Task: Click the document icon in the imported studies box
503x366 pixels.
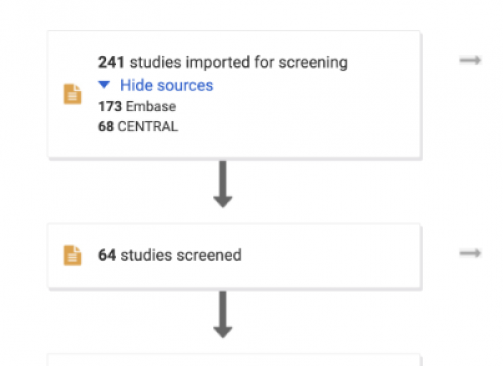Action: click(72, 94)
